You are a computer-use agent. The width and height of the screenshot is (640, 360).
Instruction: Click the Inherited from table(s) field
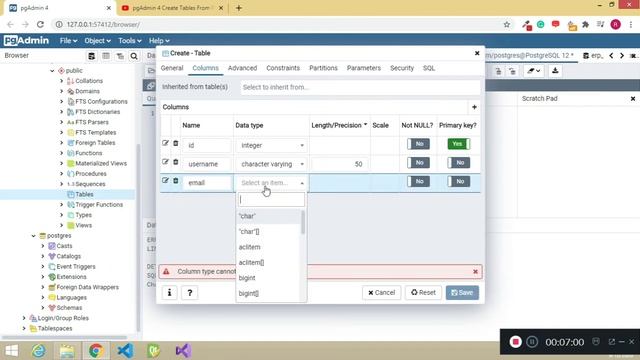click(360, 87)
